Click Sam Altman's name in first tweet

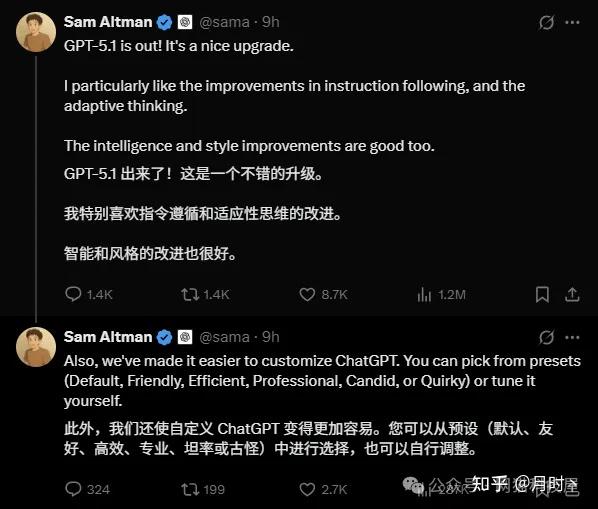108,22
